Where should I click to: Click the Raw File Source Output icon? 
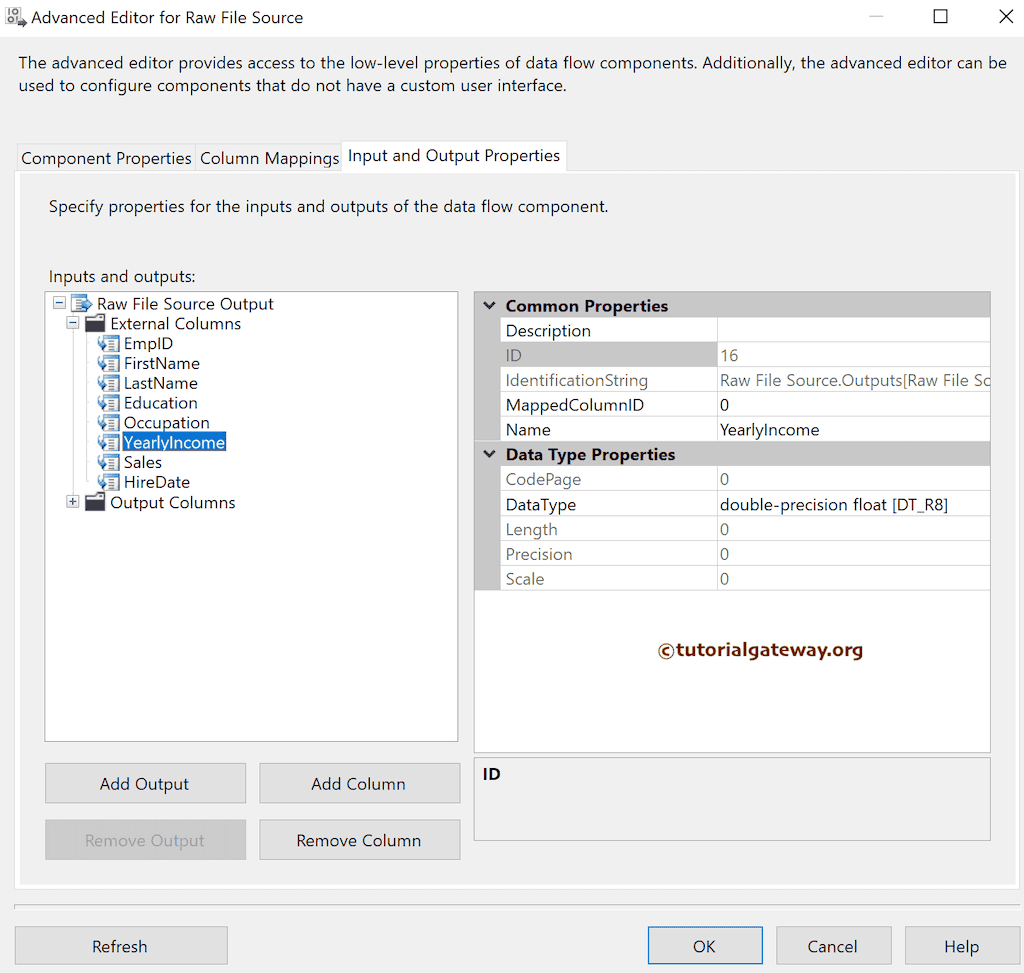(x=81, y=303)
